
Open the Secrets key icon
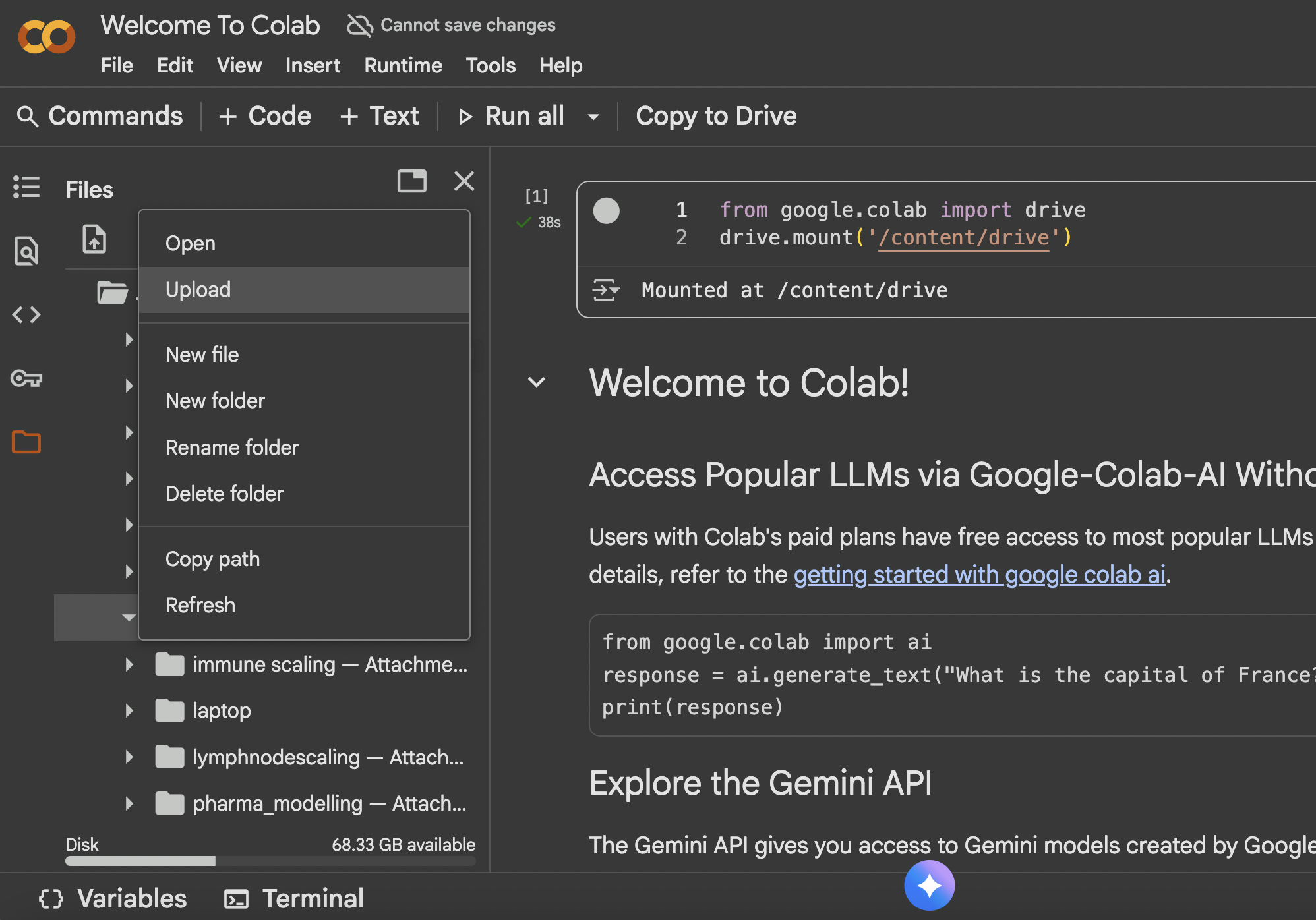click(x=26, y=378)
